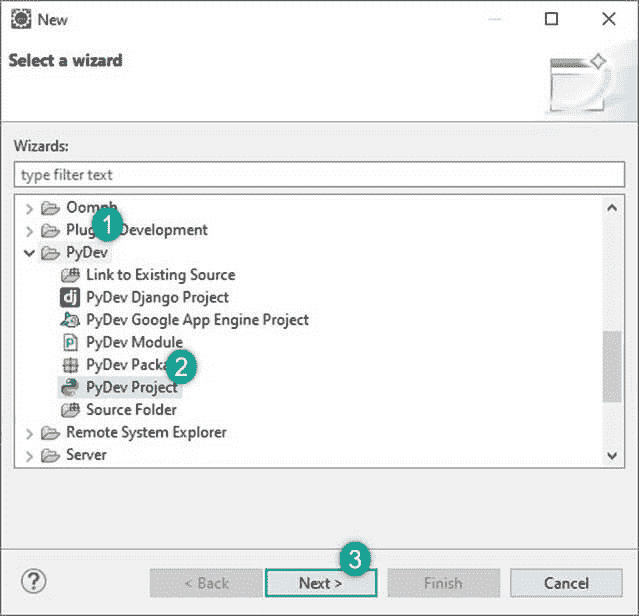This screenshot has height=616, width=639.
Task: Focus the type filter text field
Action: pos(319,175)
